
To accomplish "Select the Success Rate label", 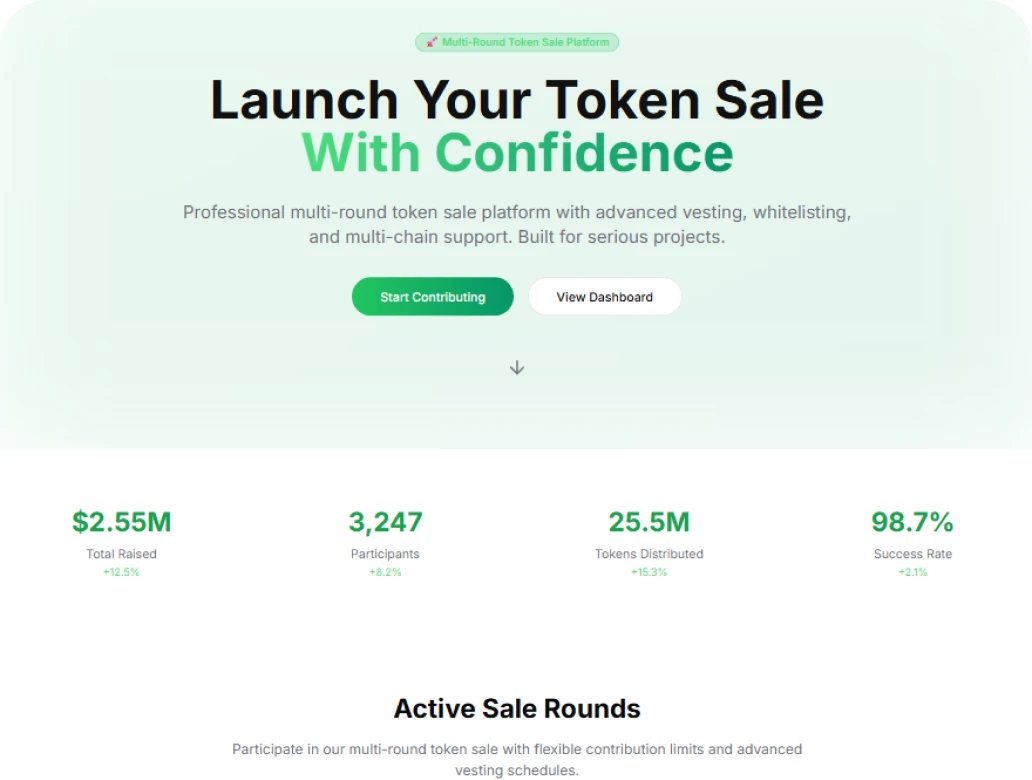I will 912,554.
